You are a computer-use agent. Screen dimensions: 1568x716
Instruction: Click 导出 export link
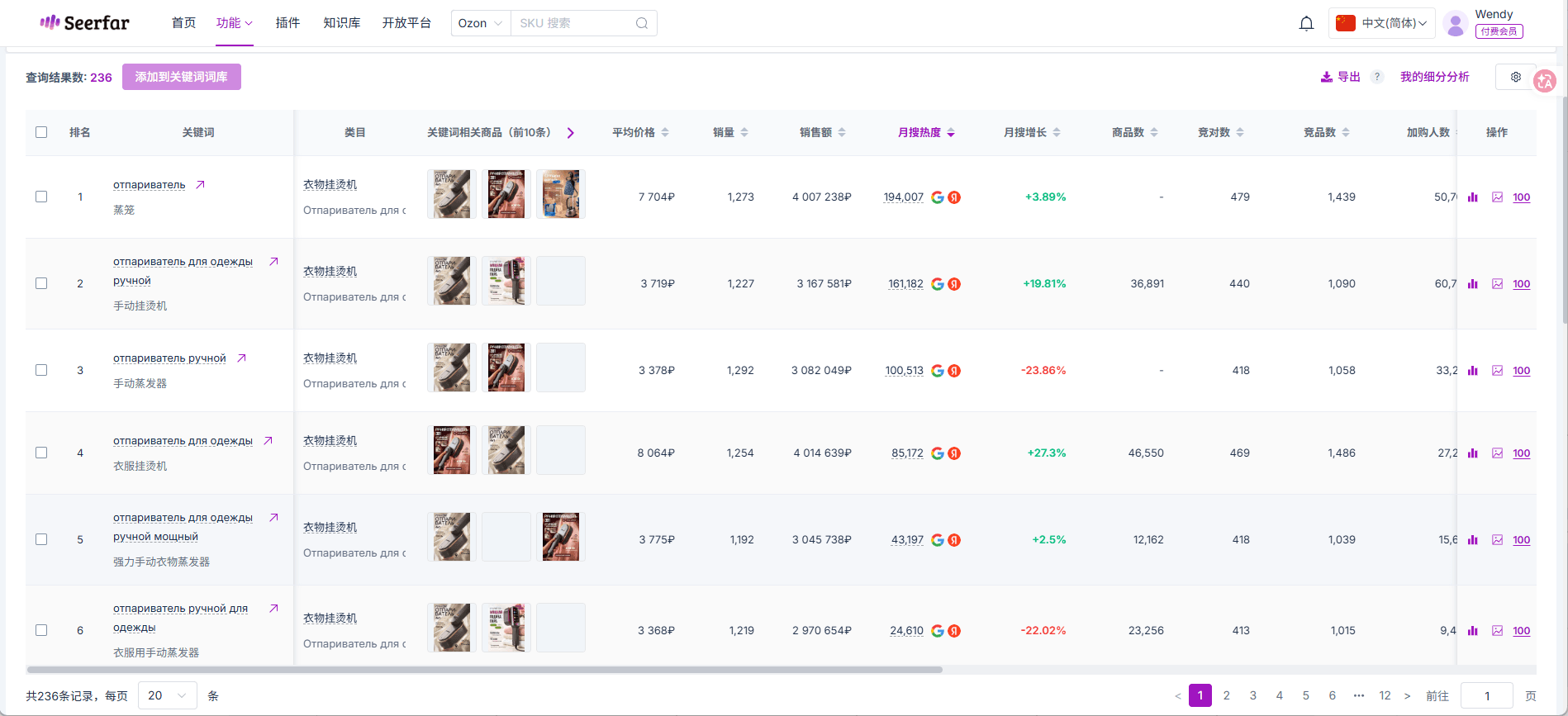(x=1340, y=77)
